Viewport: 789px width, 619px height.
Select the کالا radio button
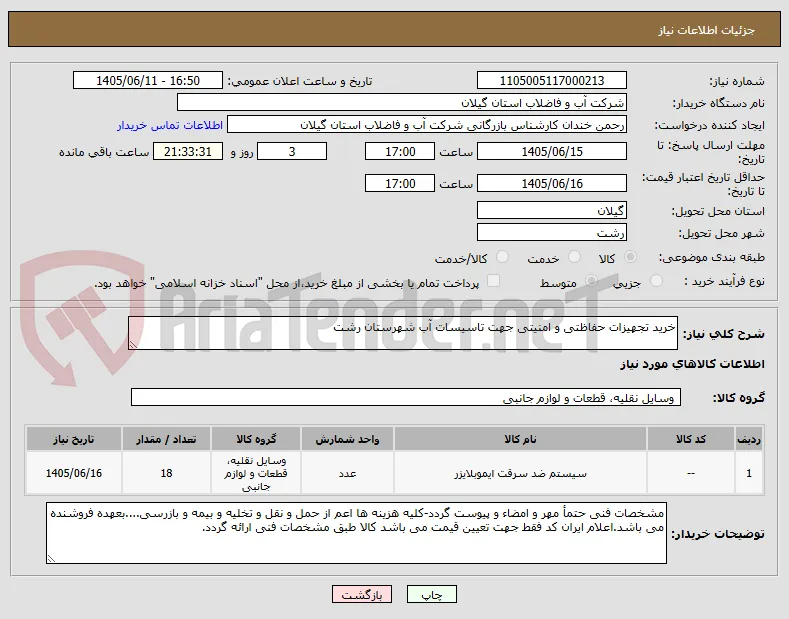630,257
